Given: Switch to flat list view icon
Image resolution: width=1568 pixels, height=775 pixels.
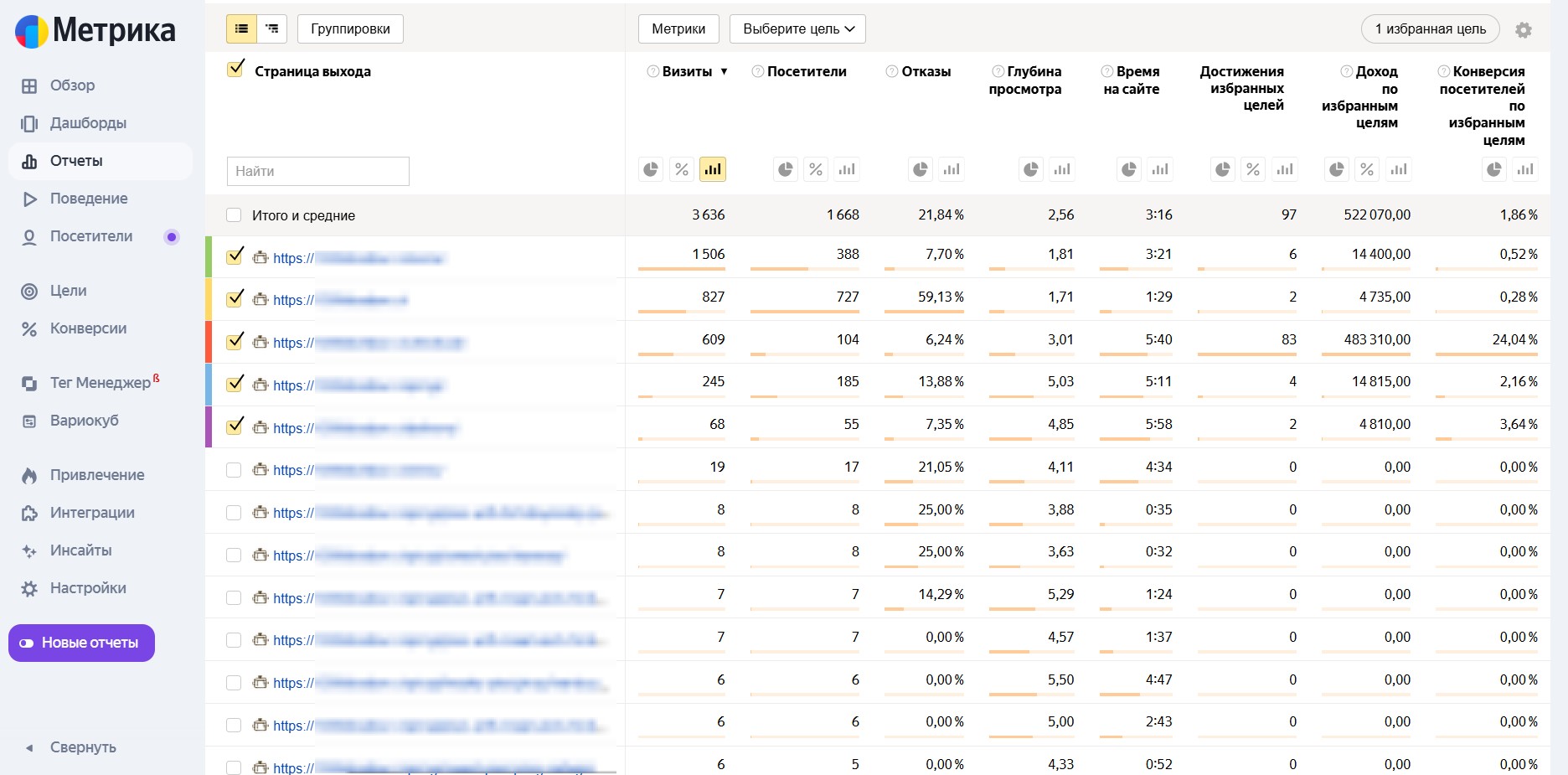Looking at the screenshot, I should pyautogui.click(x=241, y=28).
